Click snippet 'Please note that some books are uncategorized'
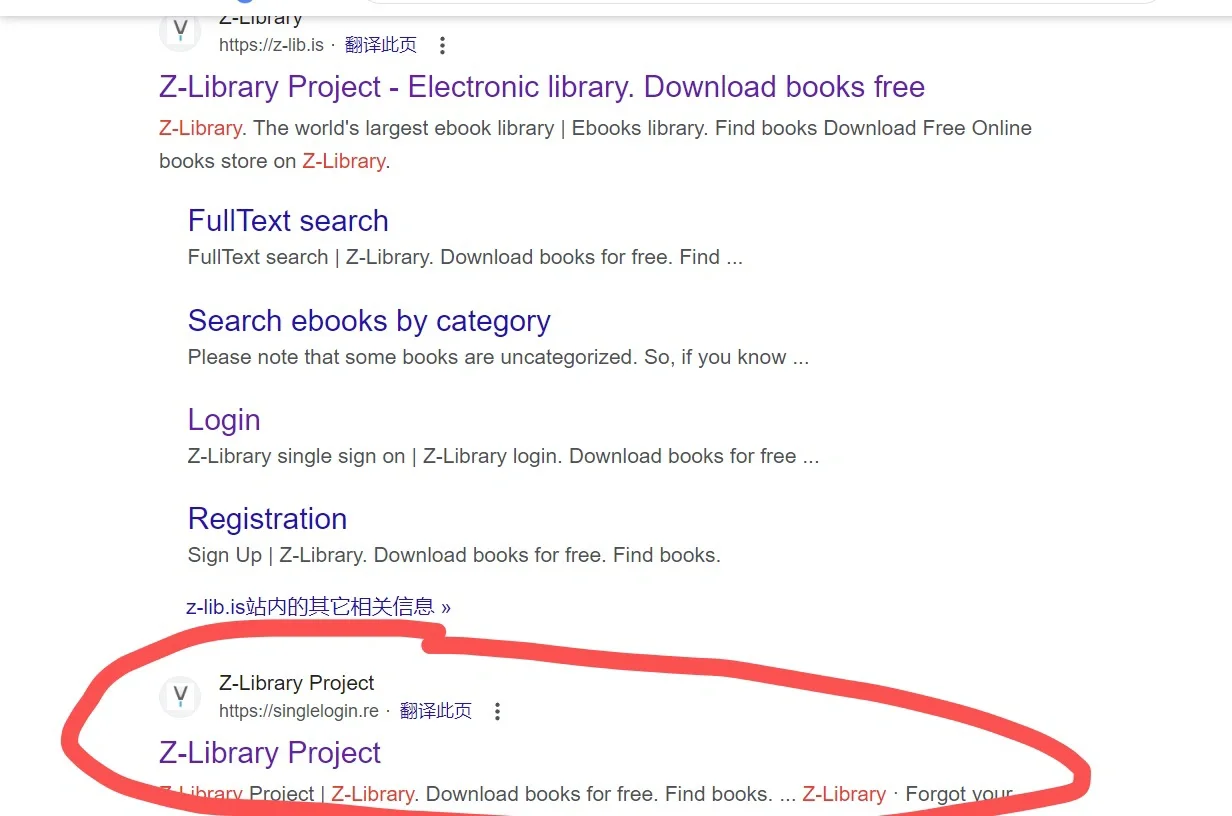 click(412, 357)
